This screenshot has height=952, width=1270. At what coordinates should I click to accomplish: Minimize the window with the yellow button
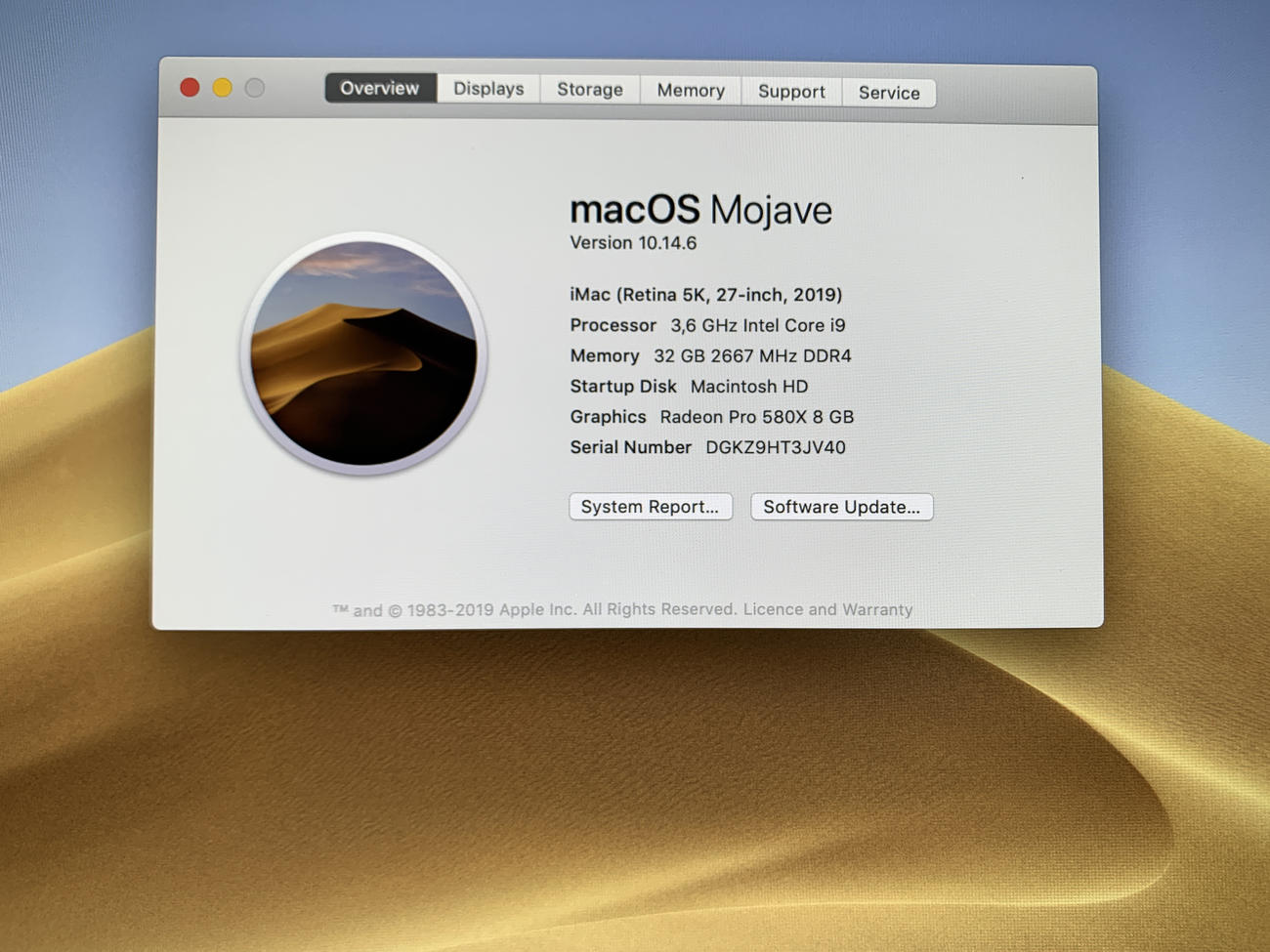[x=223, y=88]
